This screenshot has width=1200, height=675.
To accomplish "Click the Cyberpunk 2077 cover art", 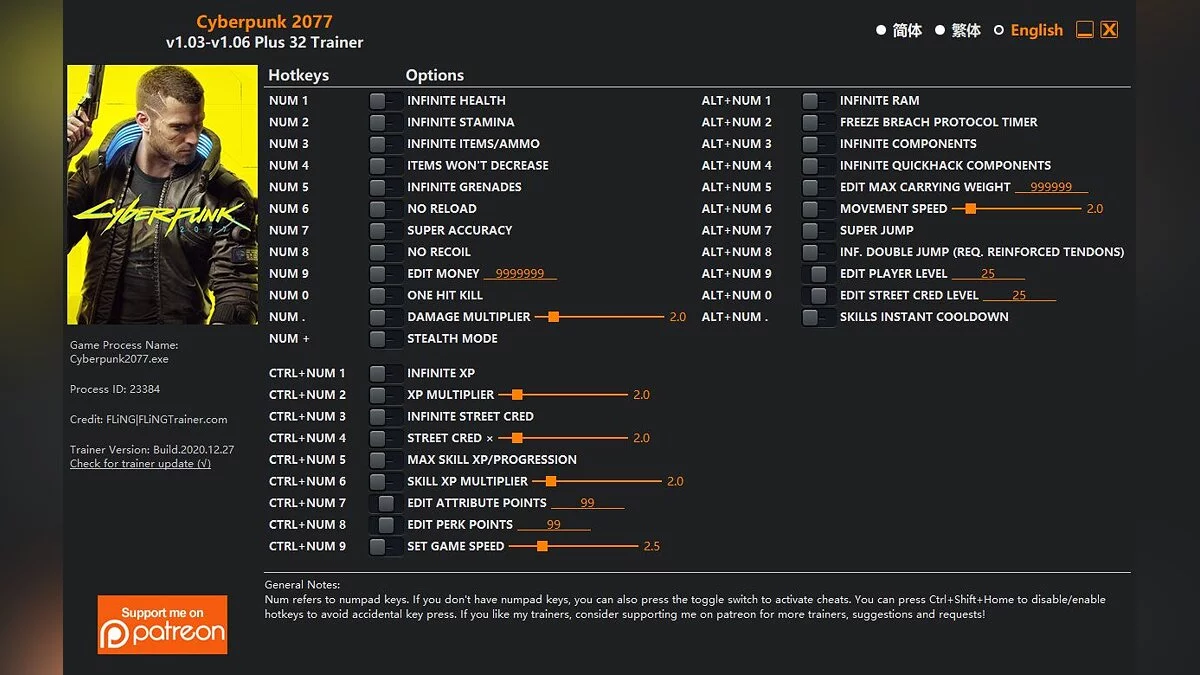I will 162,194.
